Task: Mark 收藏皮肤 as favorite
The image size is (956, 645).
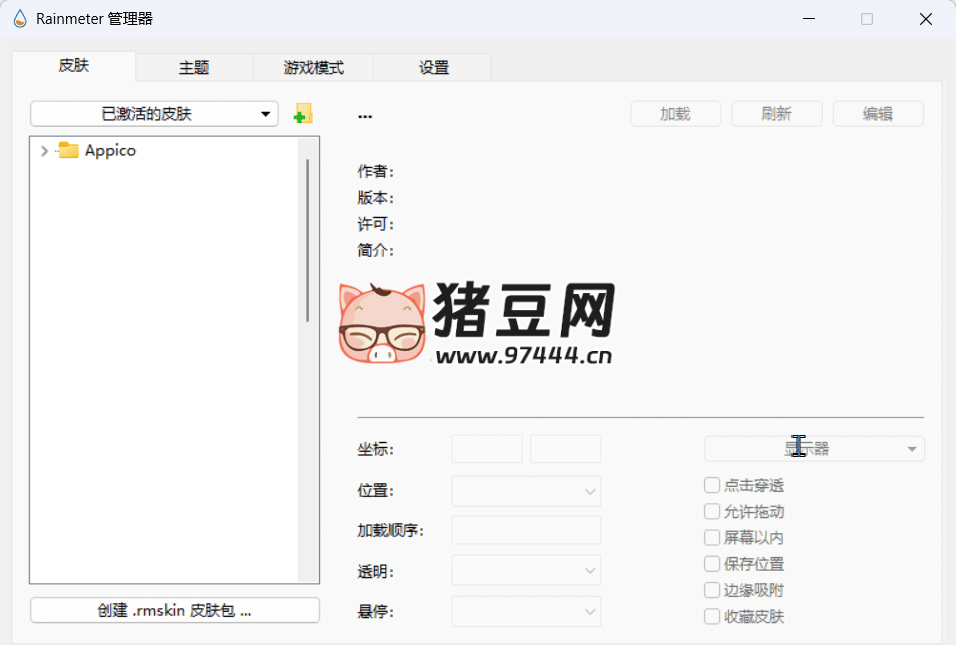Action: pyautogui.click(x=711, y=616)
